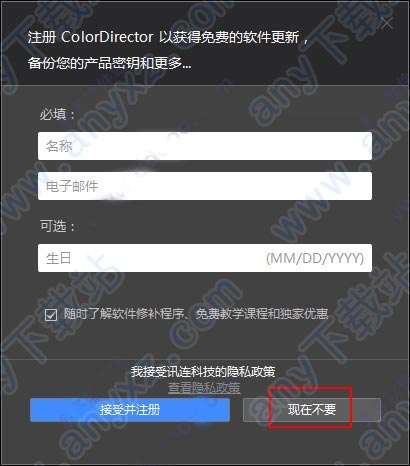
Task: Place cursor in first required text box
Action: [205, 146]
